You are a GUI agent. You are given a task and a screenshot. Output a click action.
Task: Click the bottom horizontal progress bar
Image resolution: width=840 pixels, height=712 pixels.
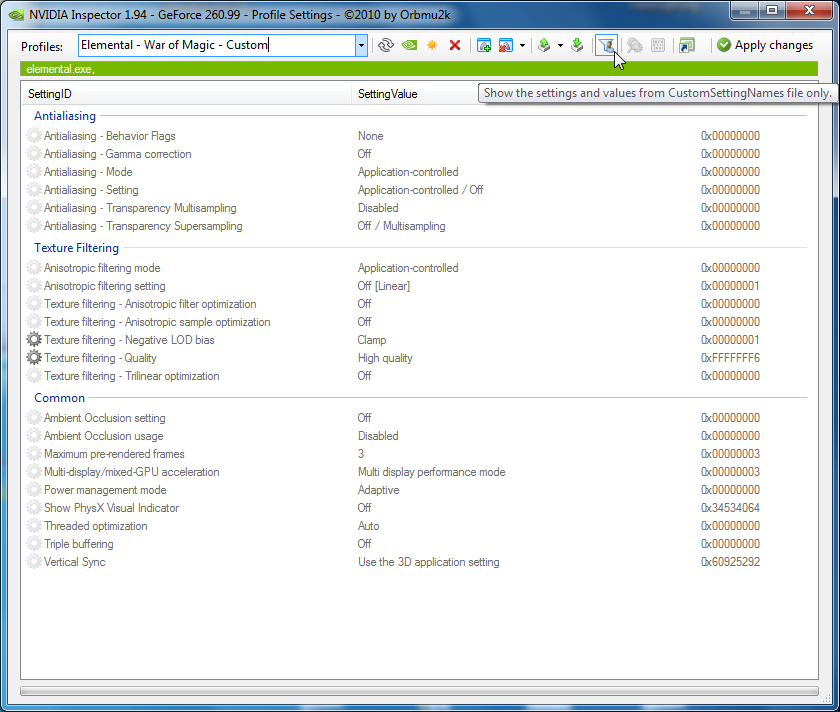pos(419,691)
